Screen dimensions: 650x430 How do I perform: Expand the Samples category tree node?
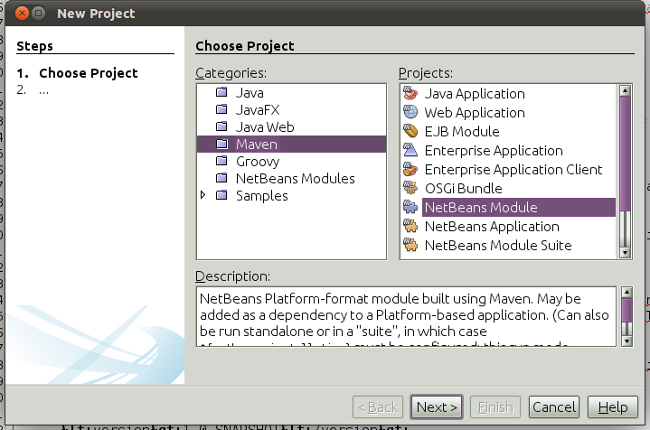[x=204, y=197]
